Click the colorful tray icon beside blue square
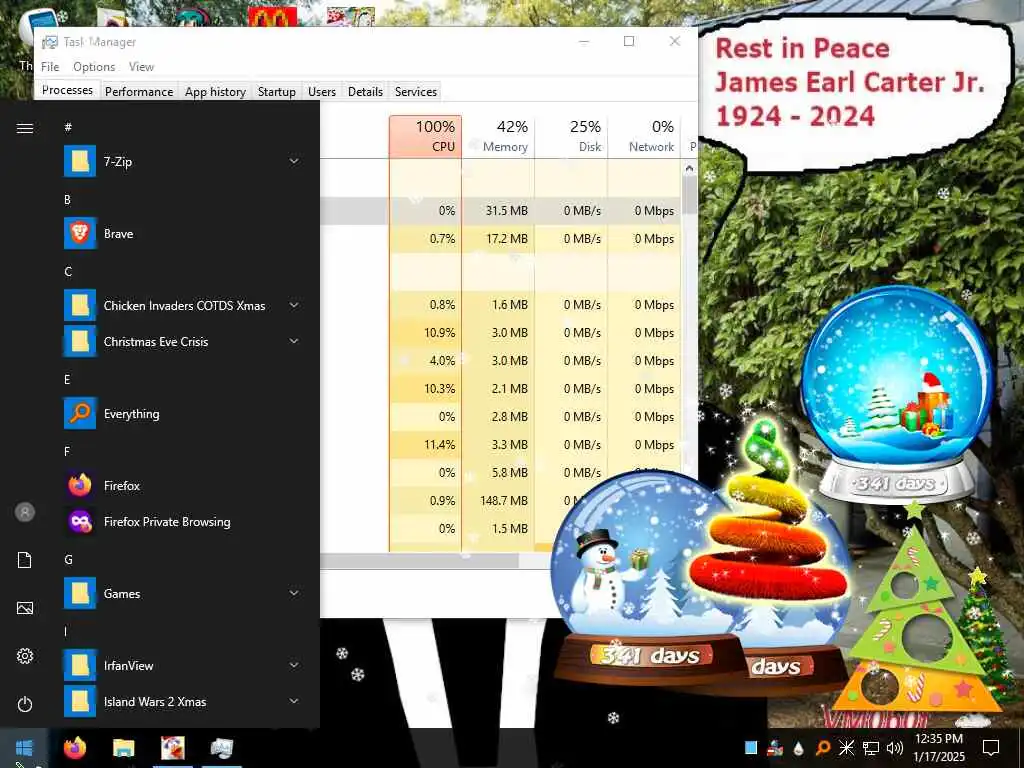The image size is (1024, 768). (x=775, y=748)
